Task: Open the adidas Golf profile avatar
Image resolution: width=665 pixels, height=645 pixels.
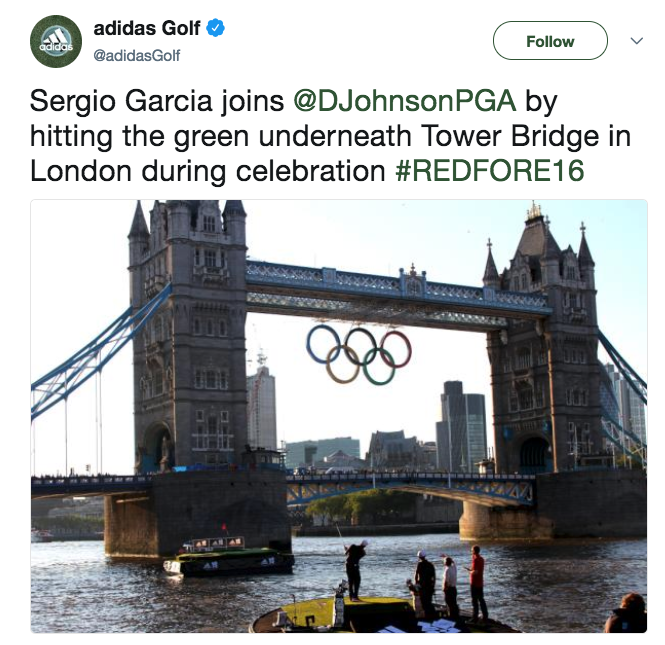Action: point(56,41)
